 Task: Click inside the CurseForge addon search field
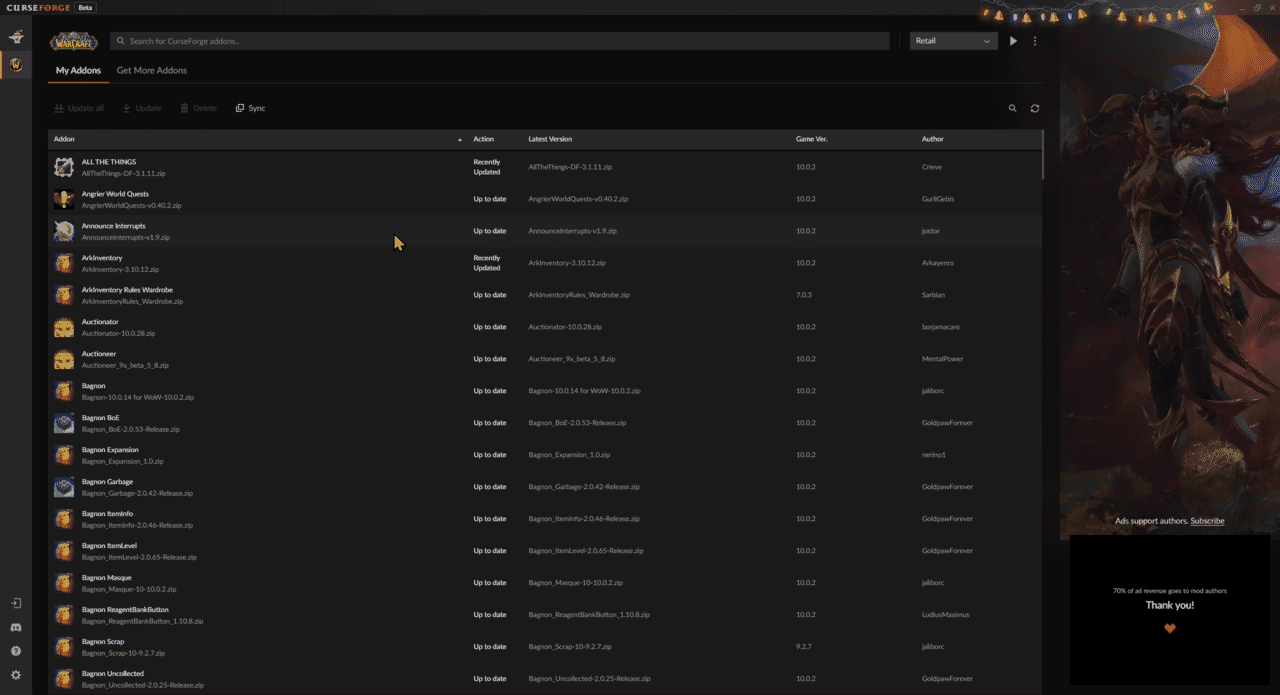point(400,41)
